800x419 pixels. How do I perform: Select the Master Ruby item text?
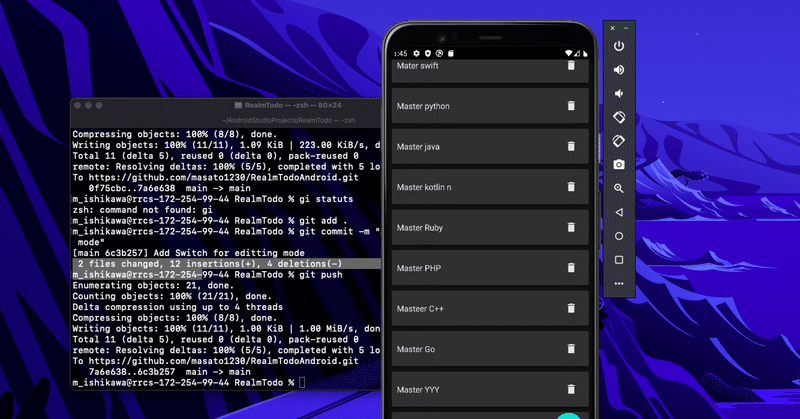click(x=419, y=228)
